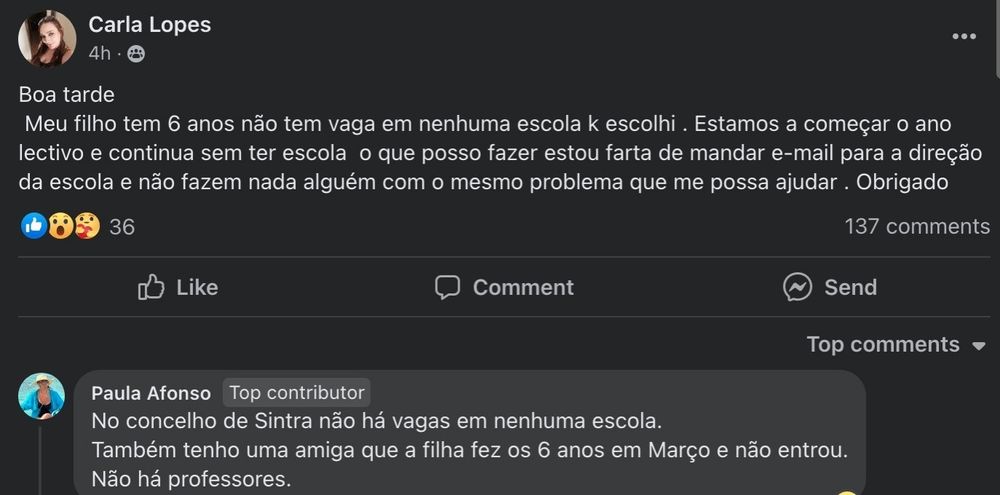The image size is (1000, 495).
Task: Click the Top contributor badge
Action: (295, 393)
